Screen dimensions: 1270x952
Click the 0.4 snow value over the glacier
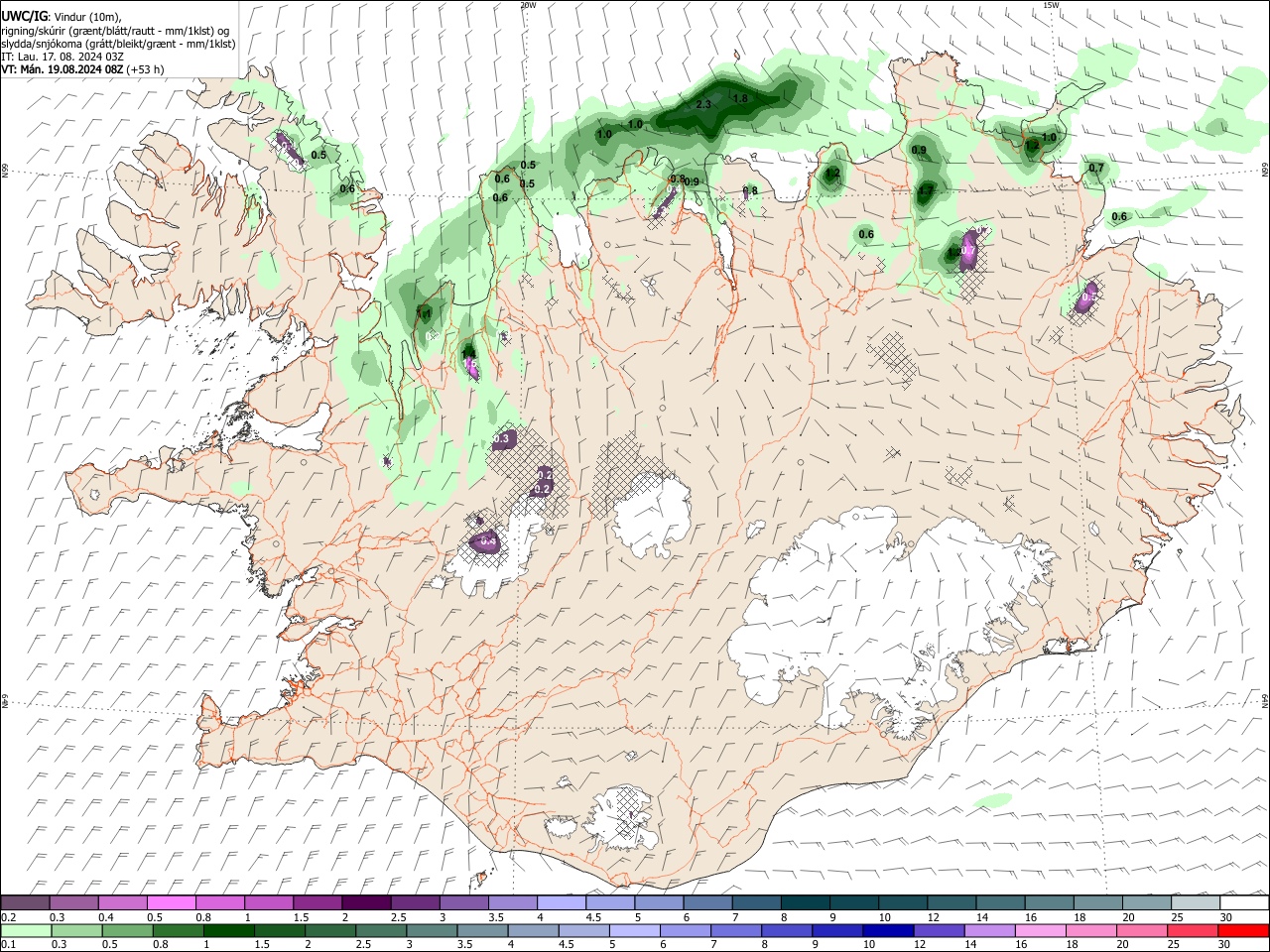(x=487, y=541)
